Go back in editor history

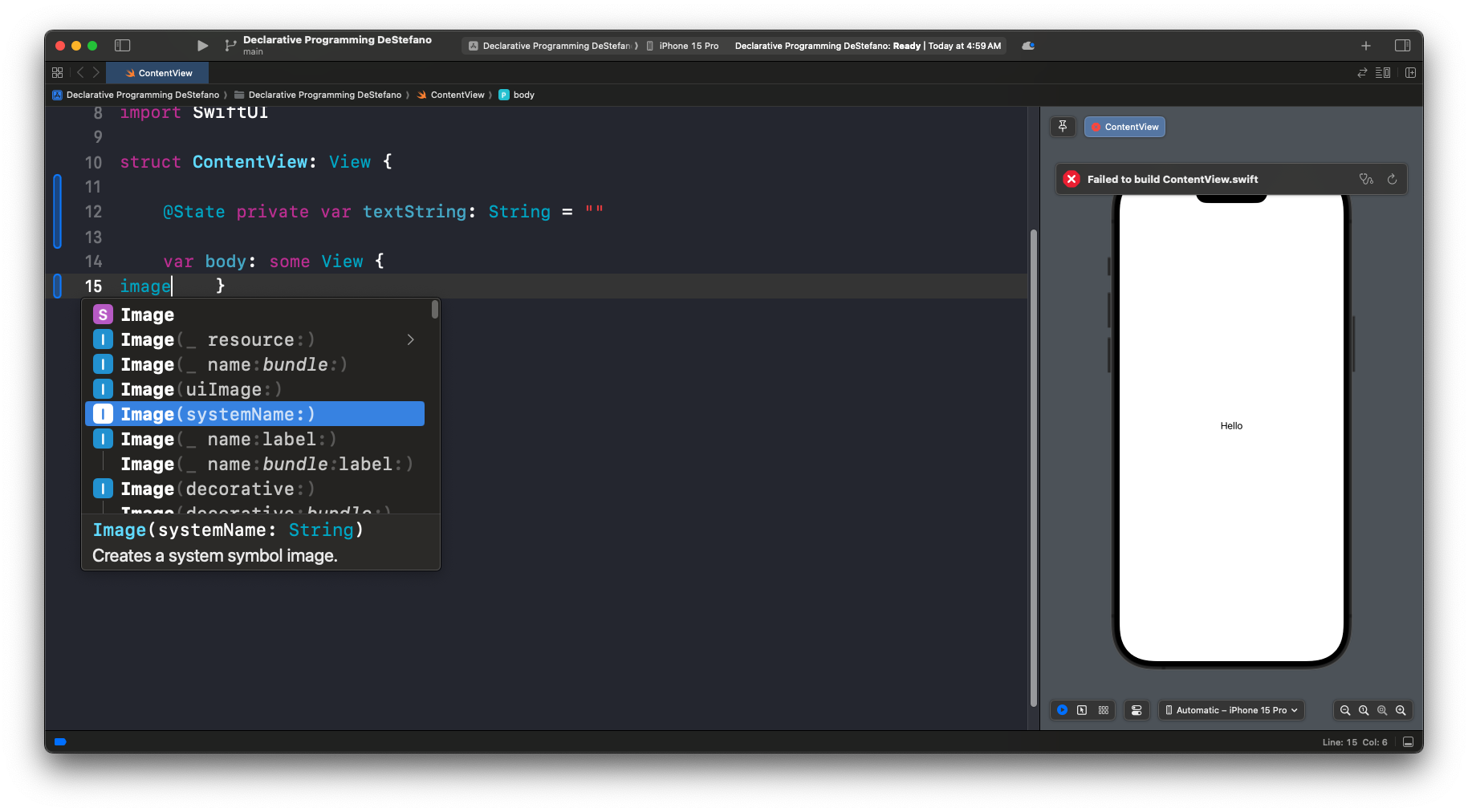(x=80, y=73)
